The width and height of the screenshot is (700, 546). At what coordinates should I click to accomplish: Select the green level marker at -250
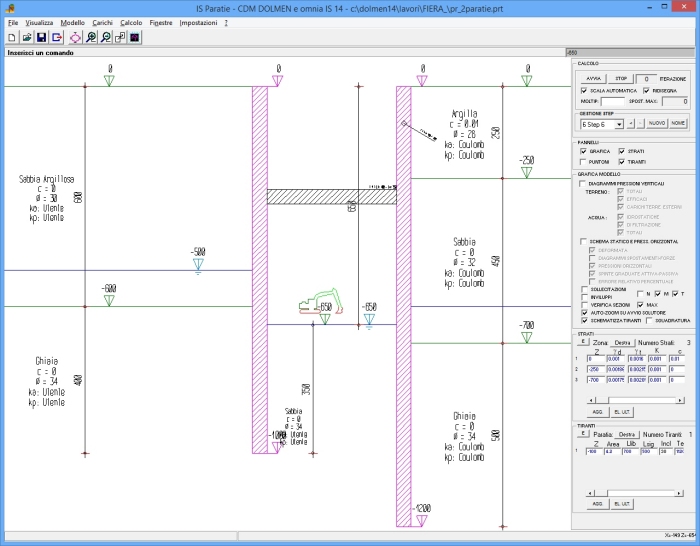[527, 172]
